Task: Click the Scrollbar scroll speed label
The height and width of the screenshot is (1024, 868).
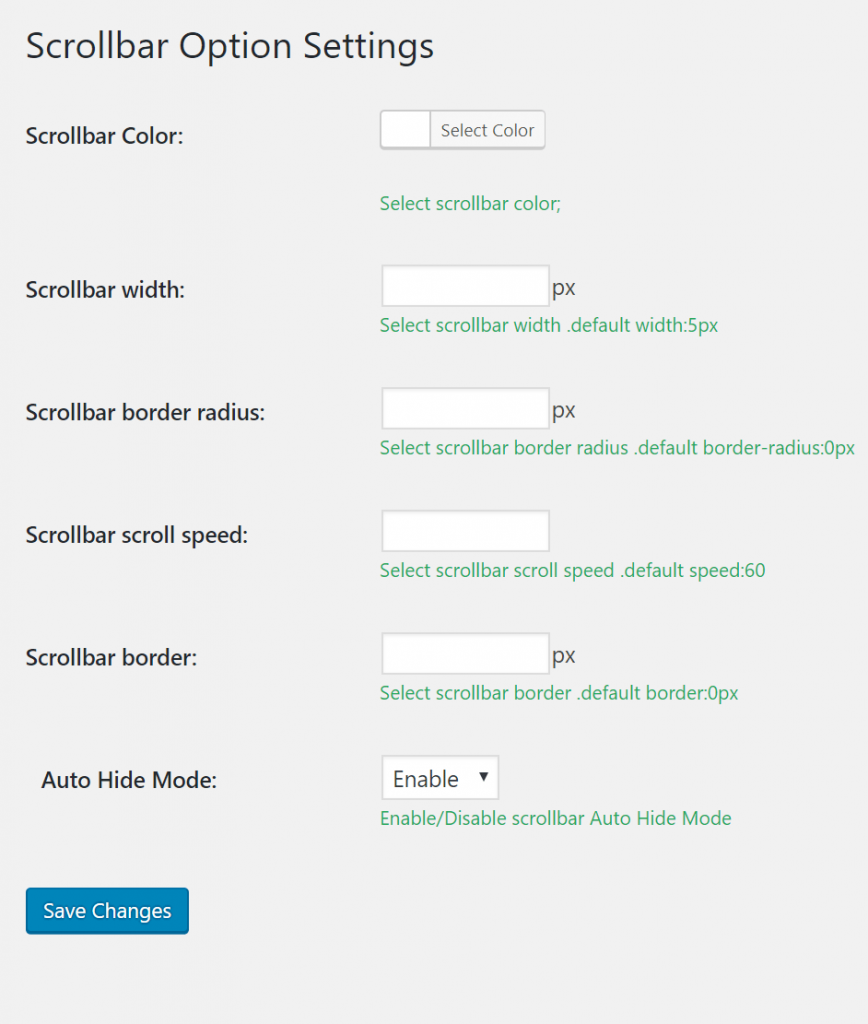Action: 136,535
